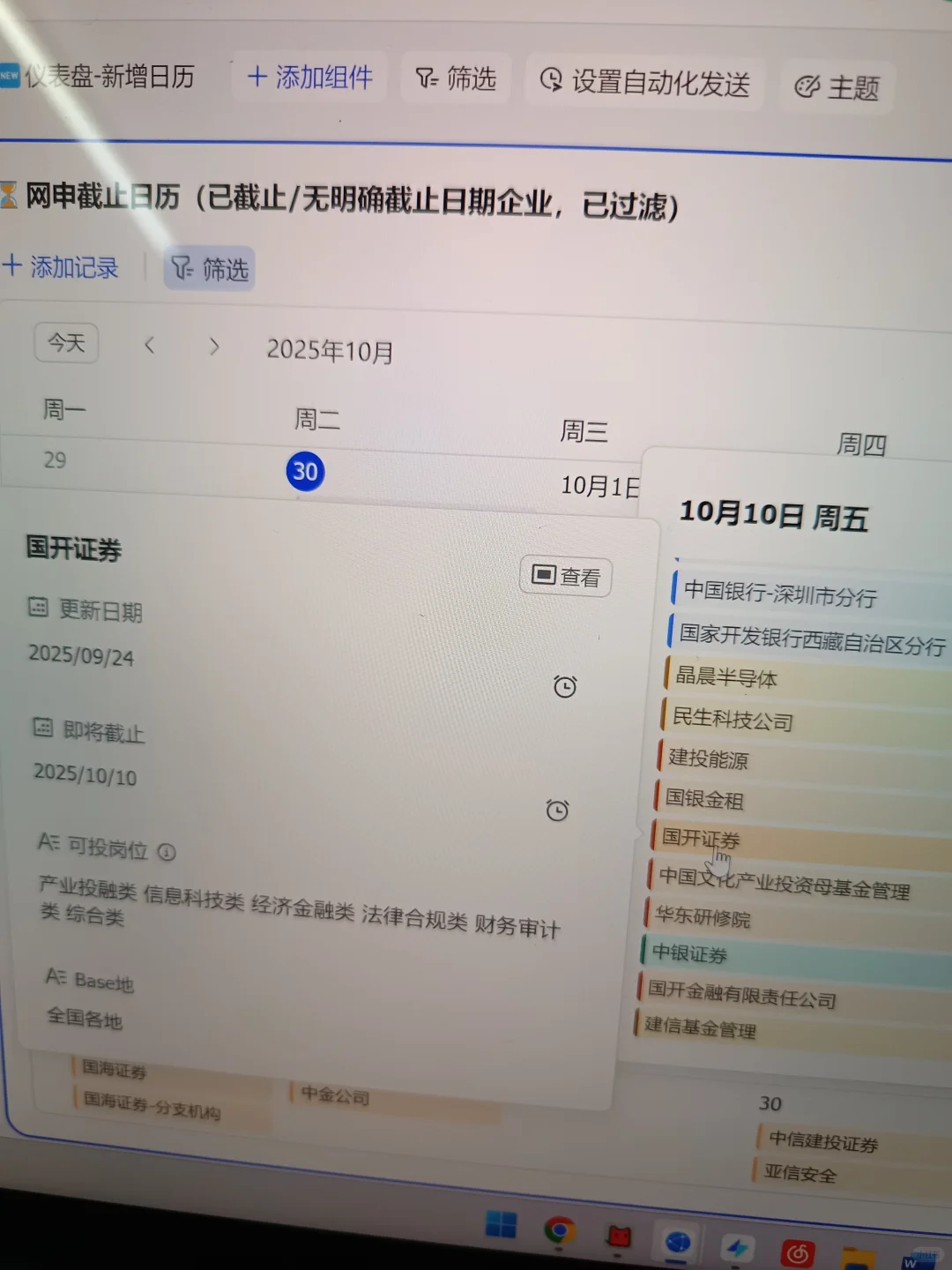The width and height of the screenshot is (952, 1270).
Task: Open 国家开发银行西藏自治区分行 entry
Action: click(x=807, y=639)
